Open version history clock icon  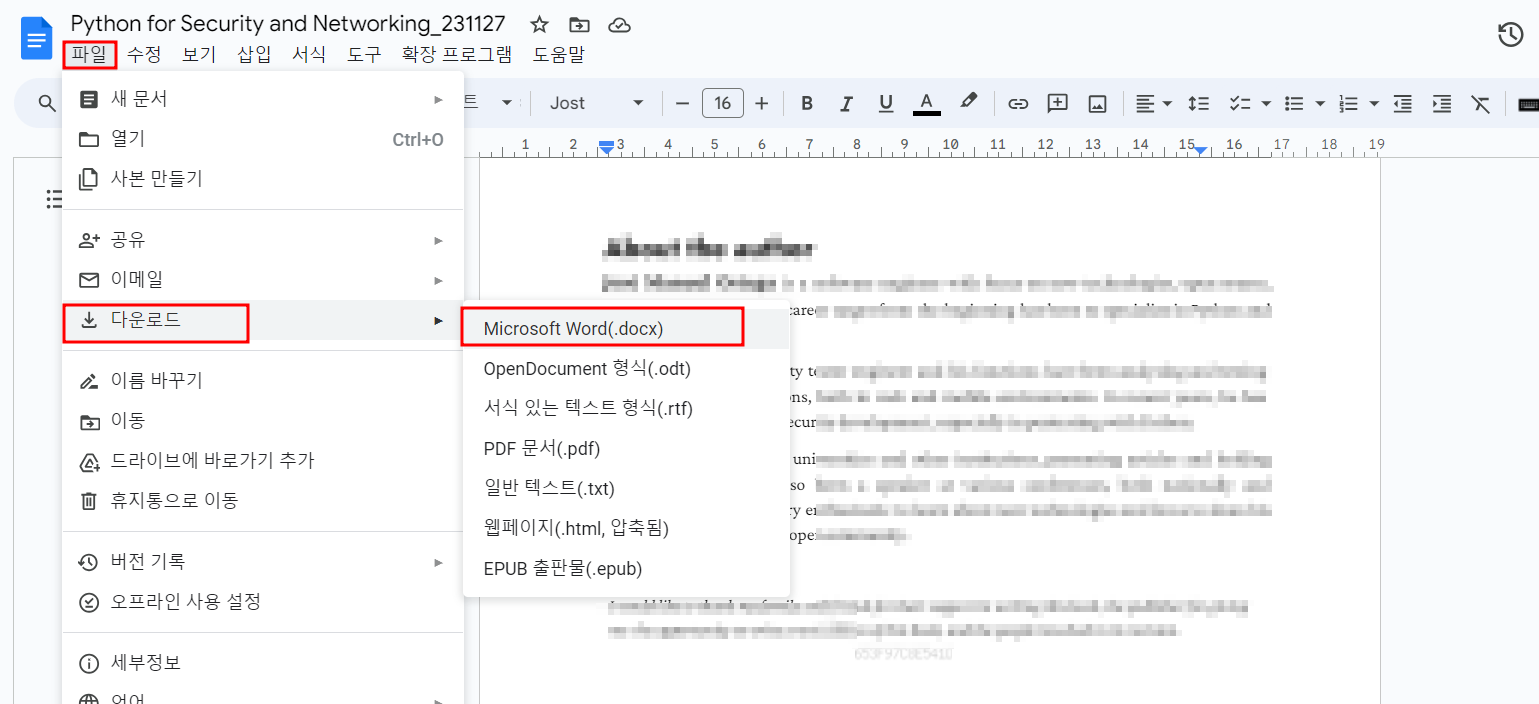click(1510, 35)
